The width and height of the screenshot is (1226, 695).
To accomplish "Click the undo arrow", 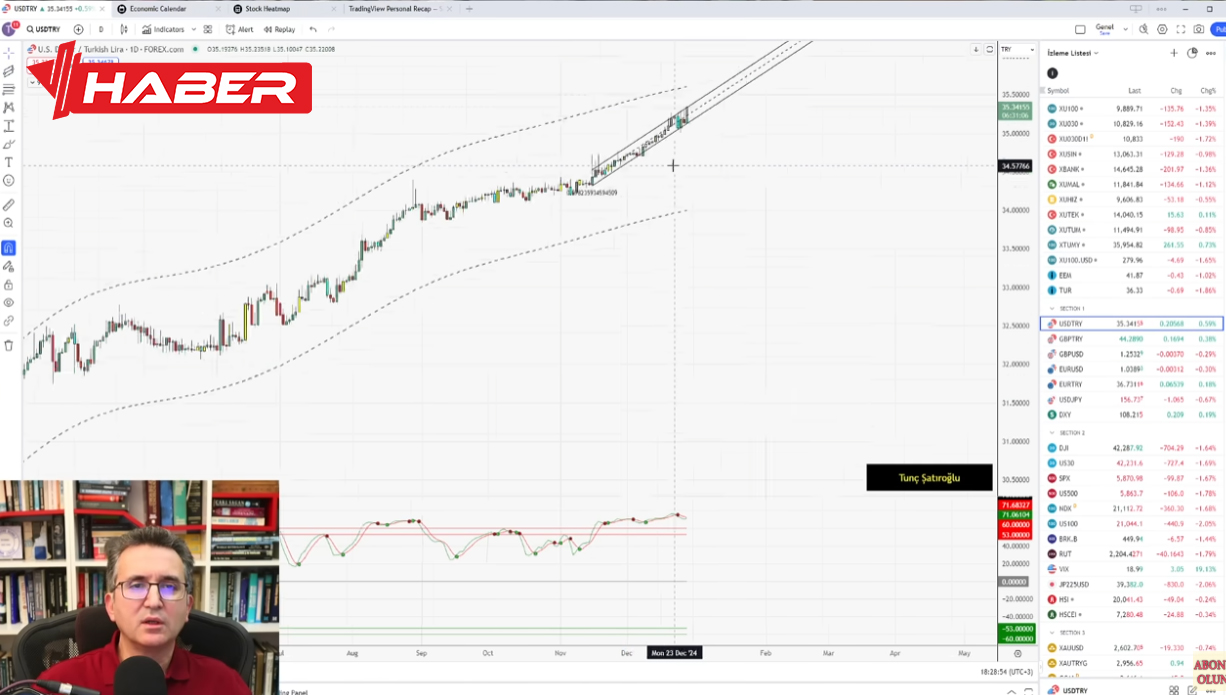I will pyautogui.click(x=313, y=29).
